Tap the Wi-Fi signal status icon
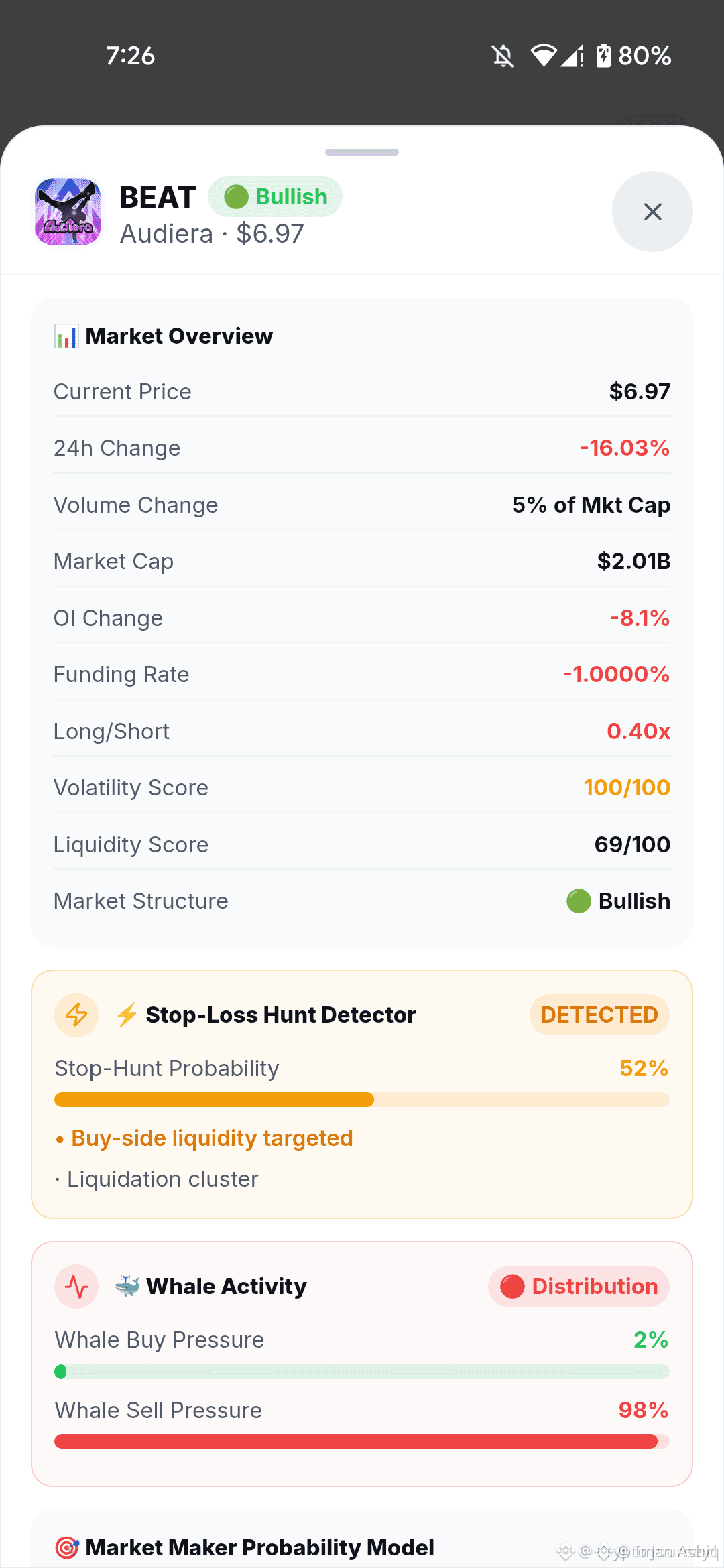 [544, 56]
